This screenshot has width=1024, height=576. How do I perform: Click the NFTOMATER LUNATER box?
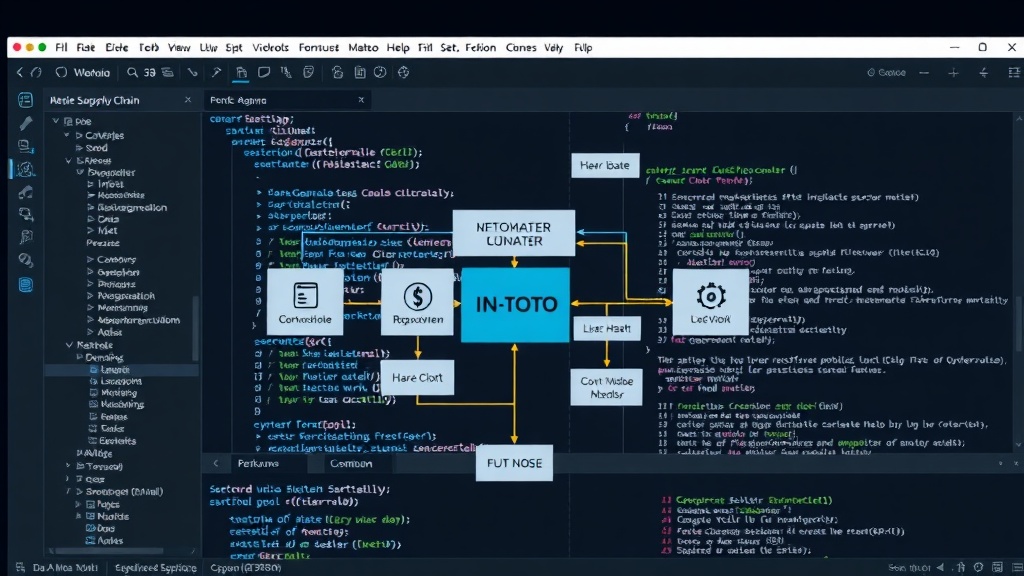point(514,234)
